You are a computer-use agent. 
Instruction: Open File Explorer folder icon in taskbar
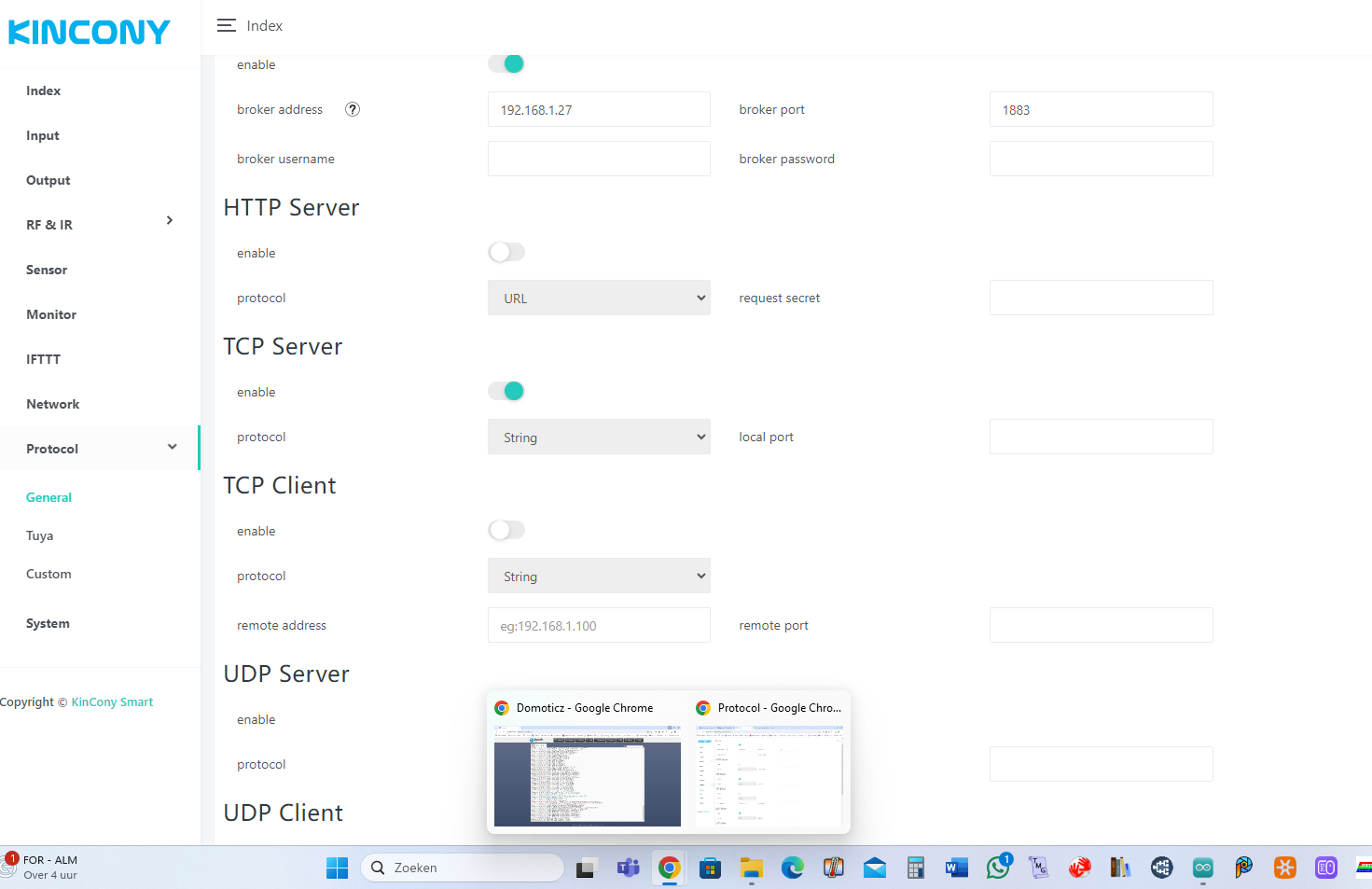coord(751,868)
